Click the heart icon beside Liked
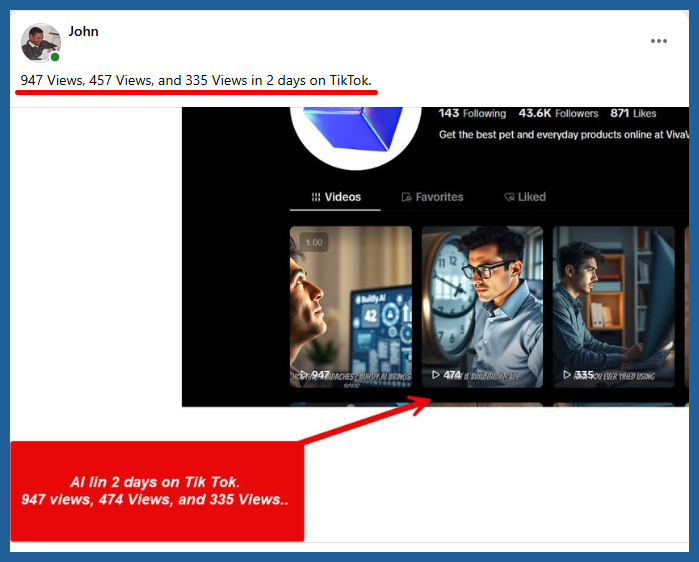 (509, 197)
